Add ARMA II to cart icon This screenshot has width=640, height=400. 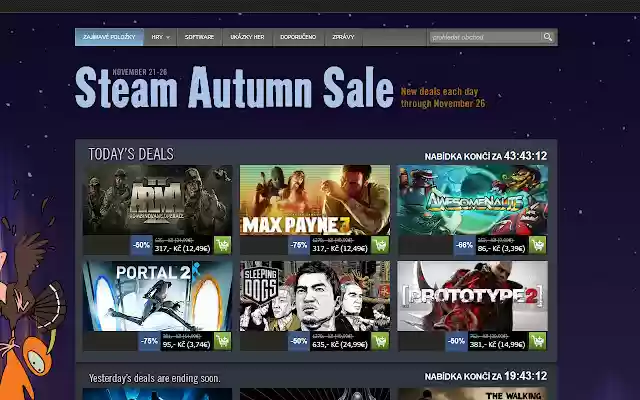(x=222, y=245)
